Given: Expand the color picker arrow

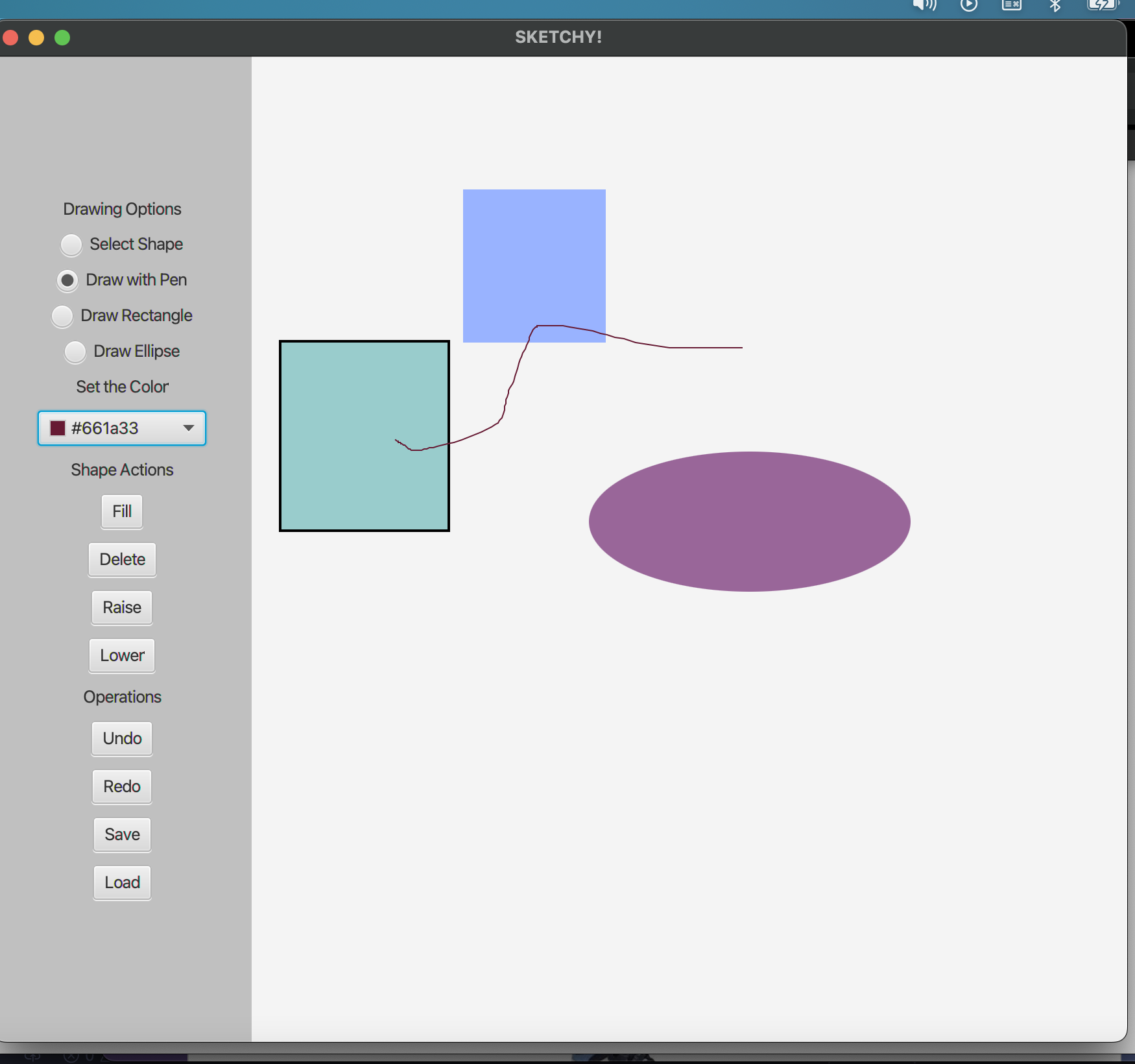Looking at the screenshot, I should [189, 428].
